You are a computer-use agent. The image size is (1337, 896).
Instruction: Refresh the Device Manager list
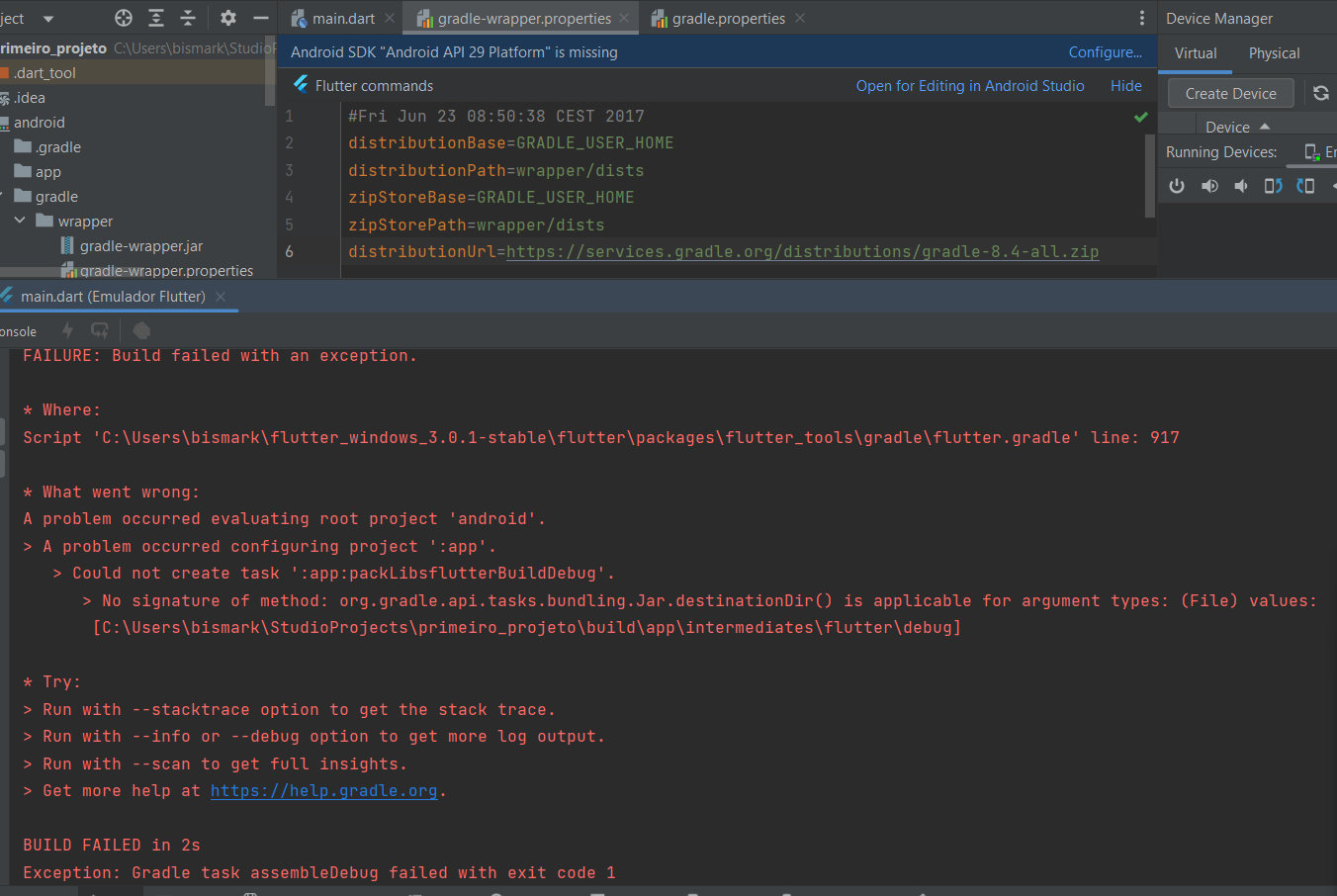[x=1321, y=93]
